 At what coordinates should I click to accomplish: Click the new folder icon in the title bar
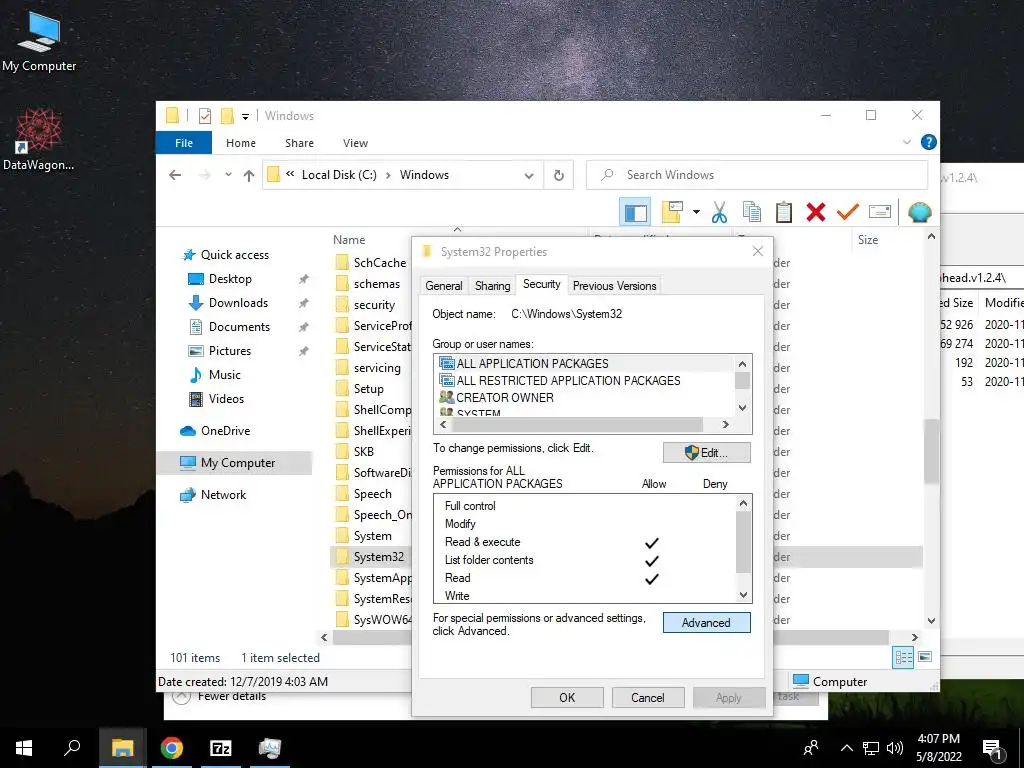point(227,116)
